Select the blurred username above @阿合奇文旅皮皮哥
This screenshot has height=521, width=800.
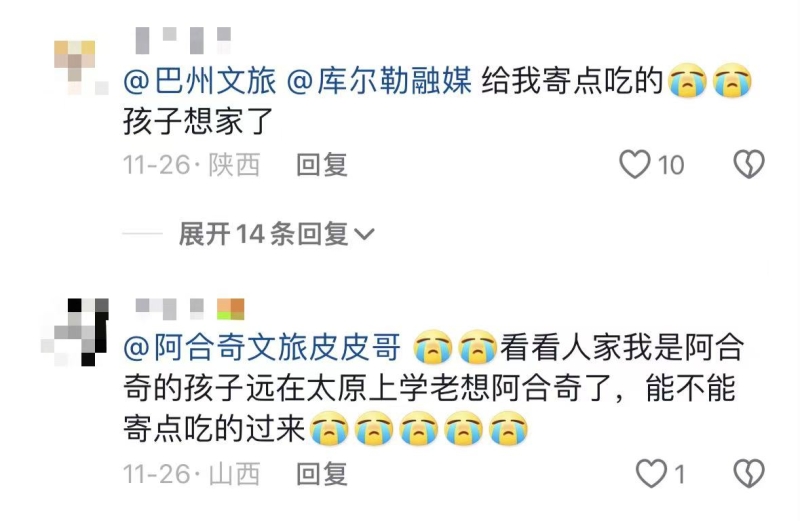[190, 309]
